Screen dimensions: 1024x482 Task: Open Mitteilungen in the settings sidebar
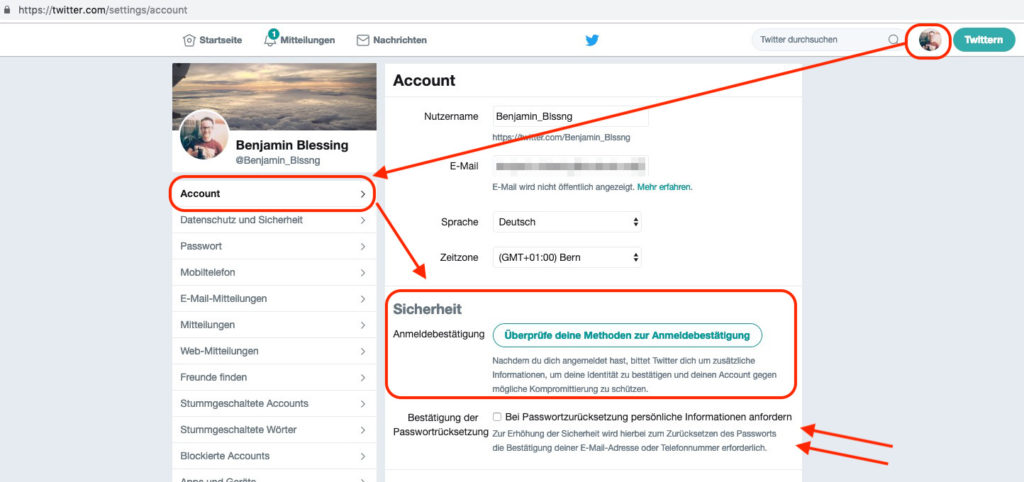pos(273,325)
